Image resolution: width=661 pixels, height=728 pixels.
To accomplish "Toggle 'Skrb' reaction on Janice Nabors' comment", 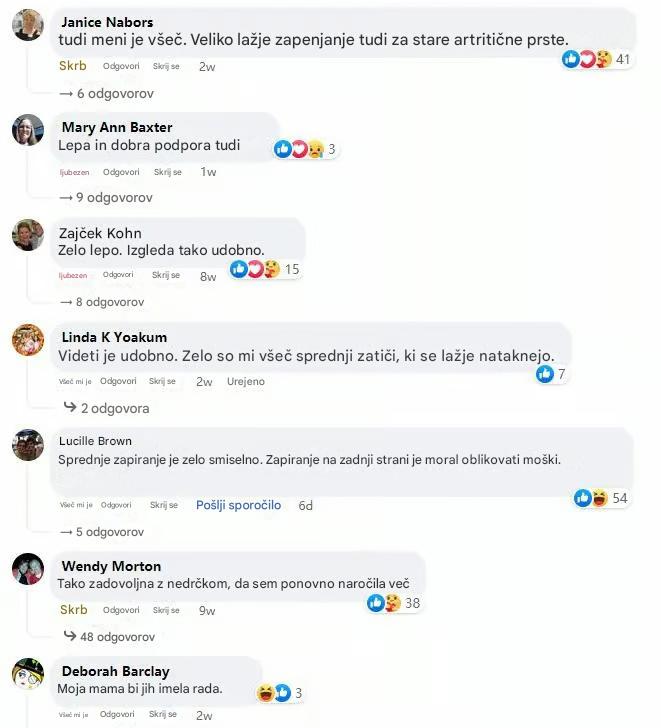I will 73,66.
